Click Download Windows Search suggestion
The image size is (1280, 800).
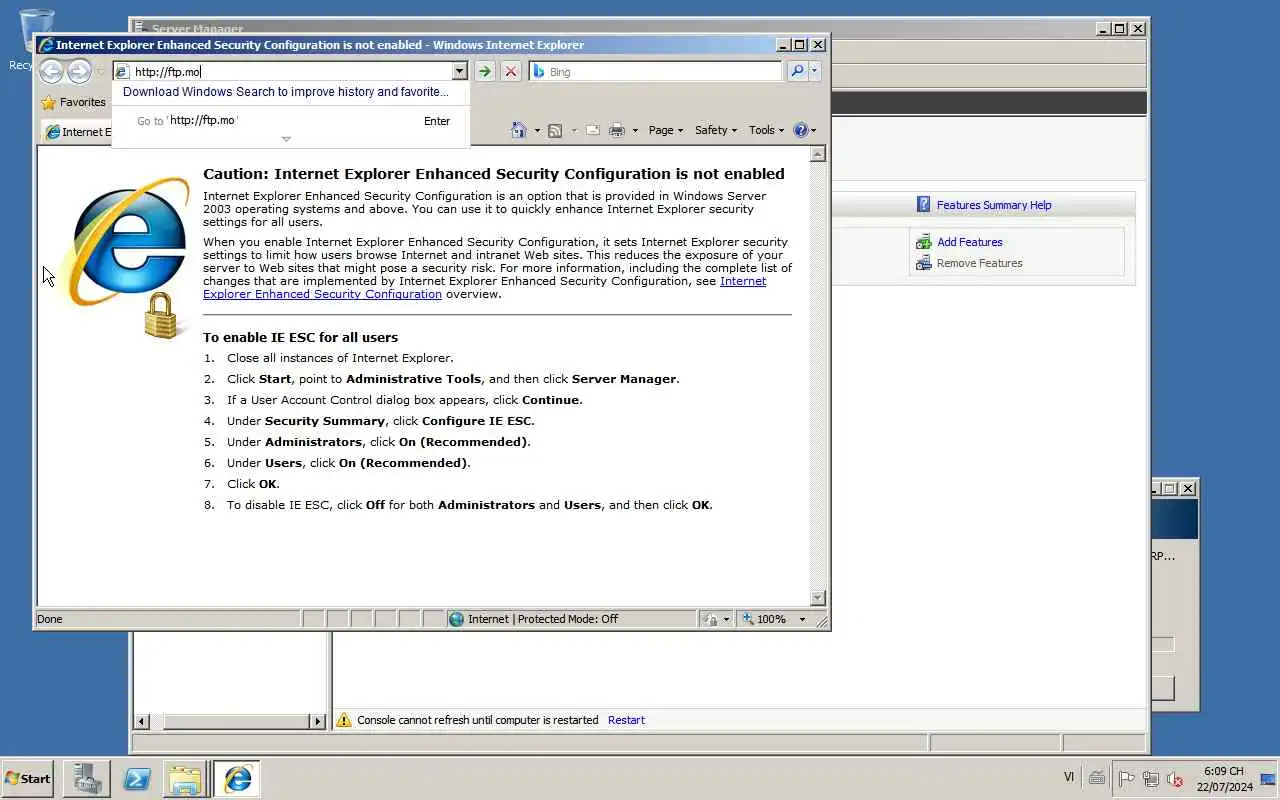click(x=286, y=92)
